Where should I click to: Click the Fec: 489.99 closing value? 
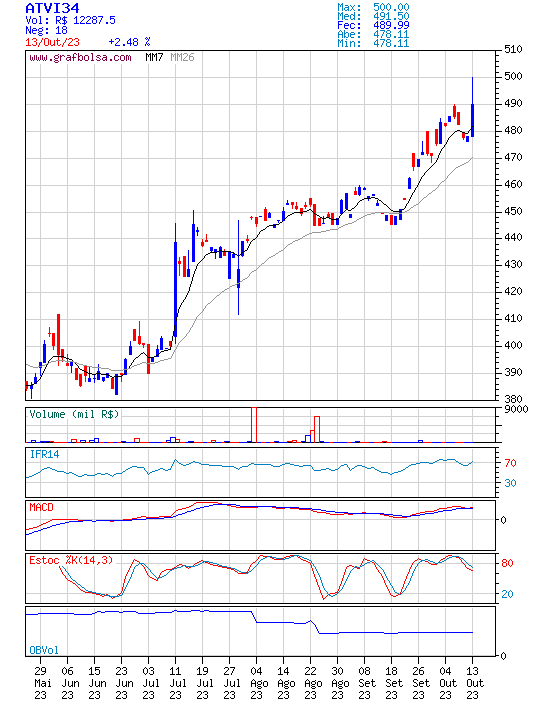pos(373,25)
